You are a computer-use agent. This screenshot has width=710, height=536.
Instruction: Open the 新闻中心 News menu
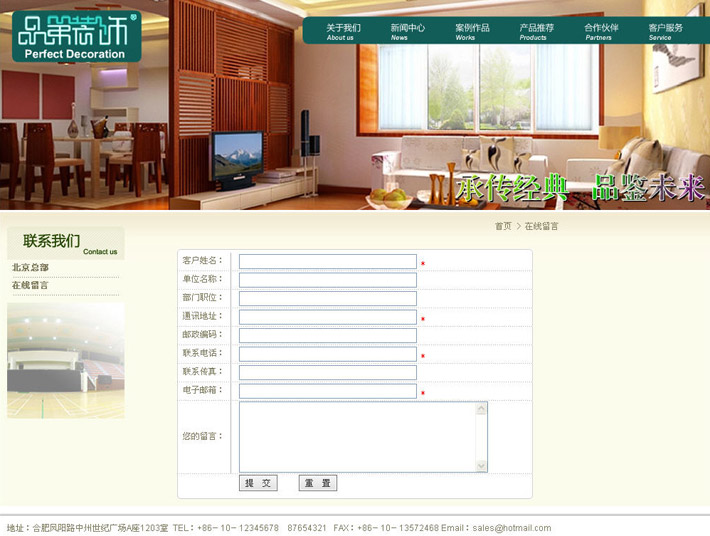pyautogui.click(x=406, y=32)
